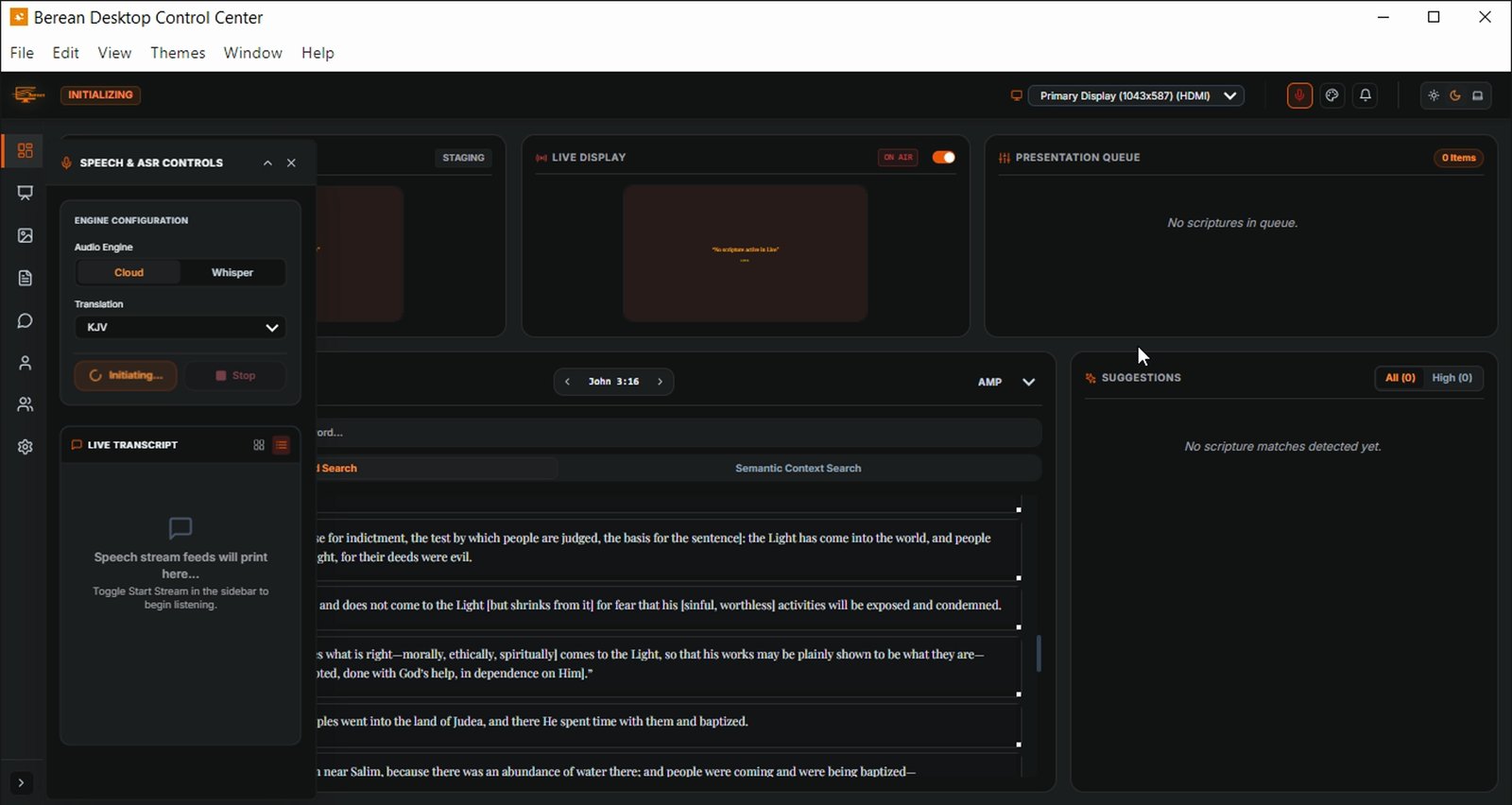
Task: Open the image media sidebar icon
Action: pyautogui.click(x=26, y=235)
